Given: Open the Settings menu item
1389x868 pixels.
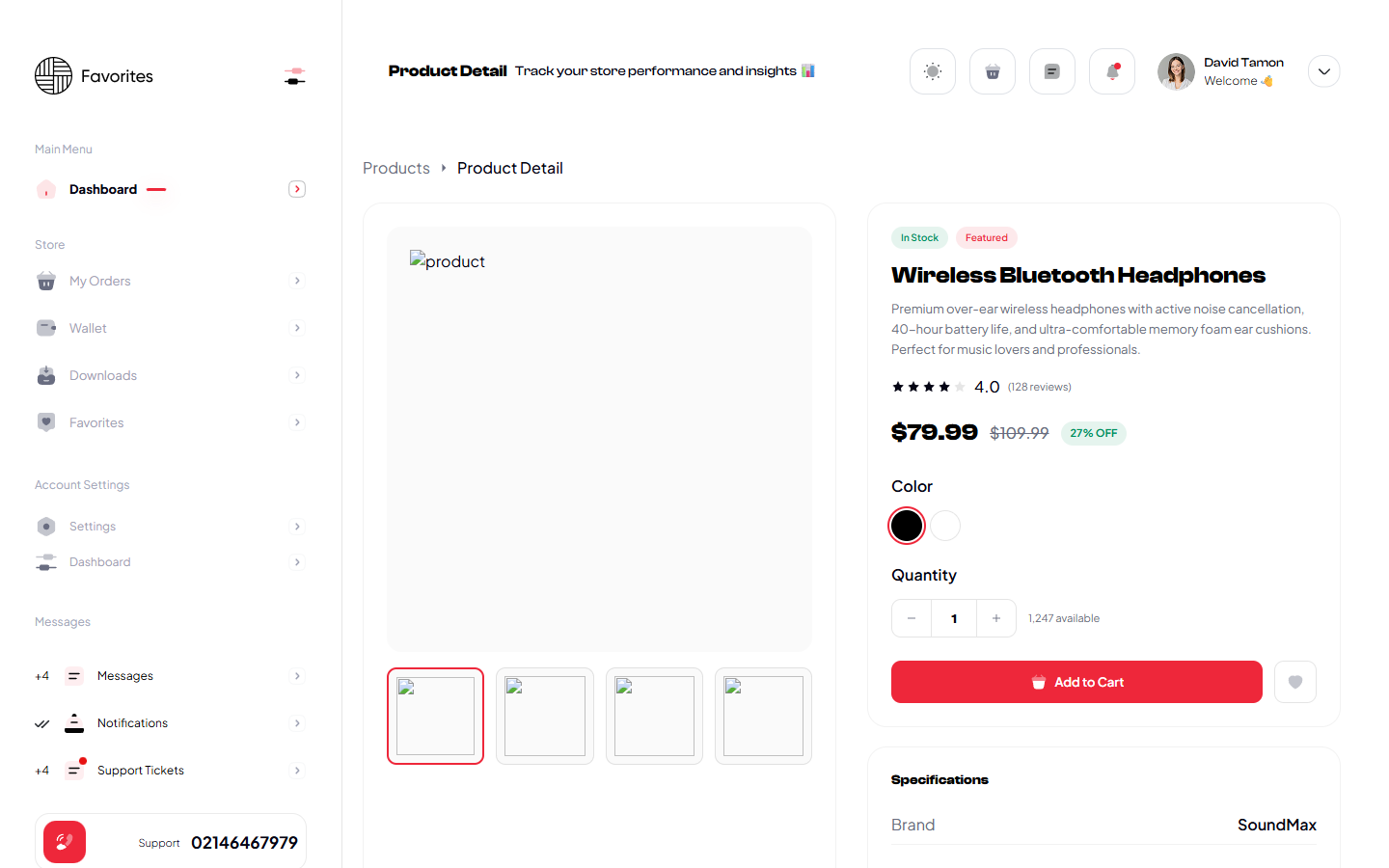Looking at the screenshot, I should pos(92,526).
